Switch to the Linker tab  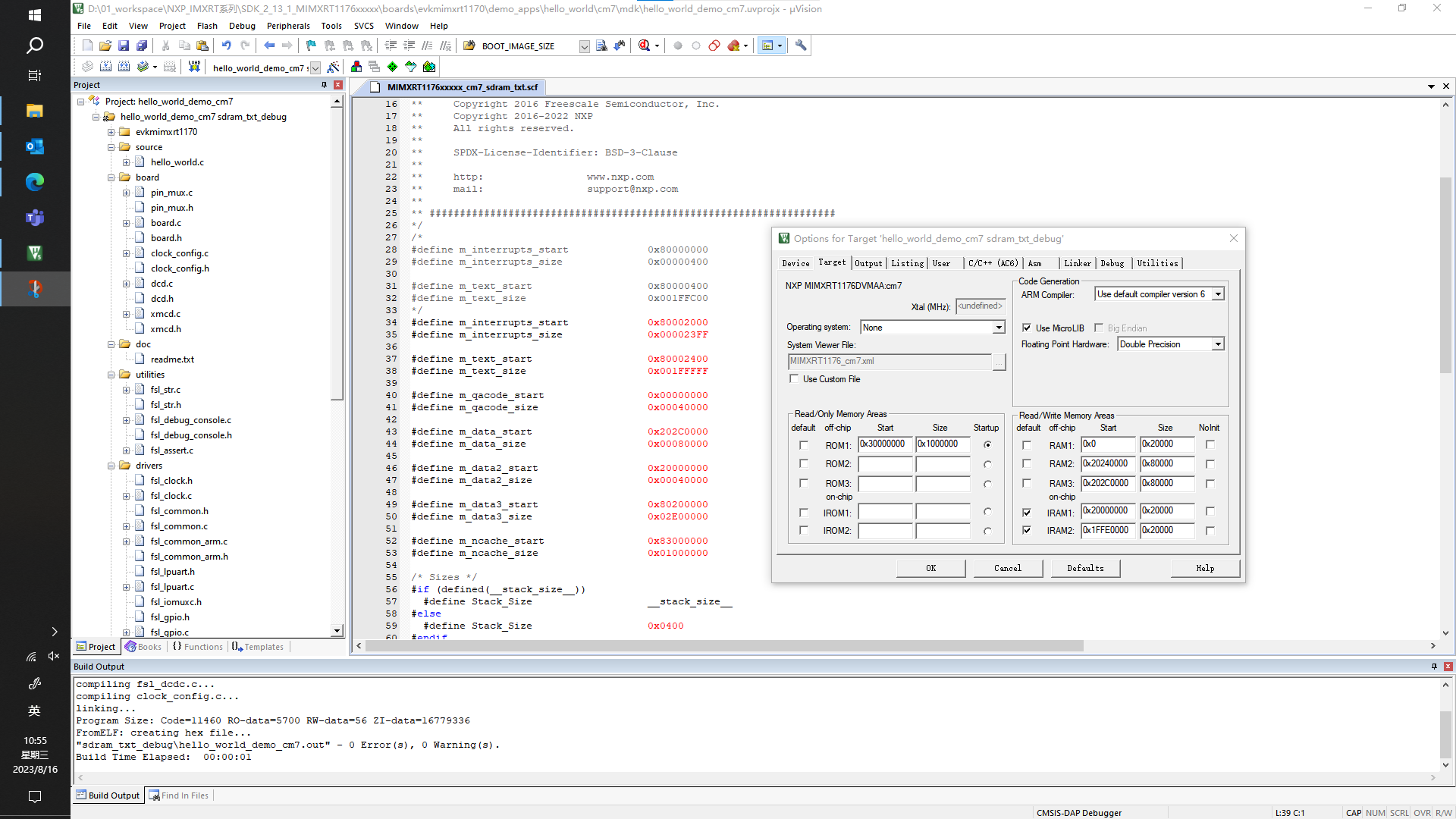point(1078,263)
